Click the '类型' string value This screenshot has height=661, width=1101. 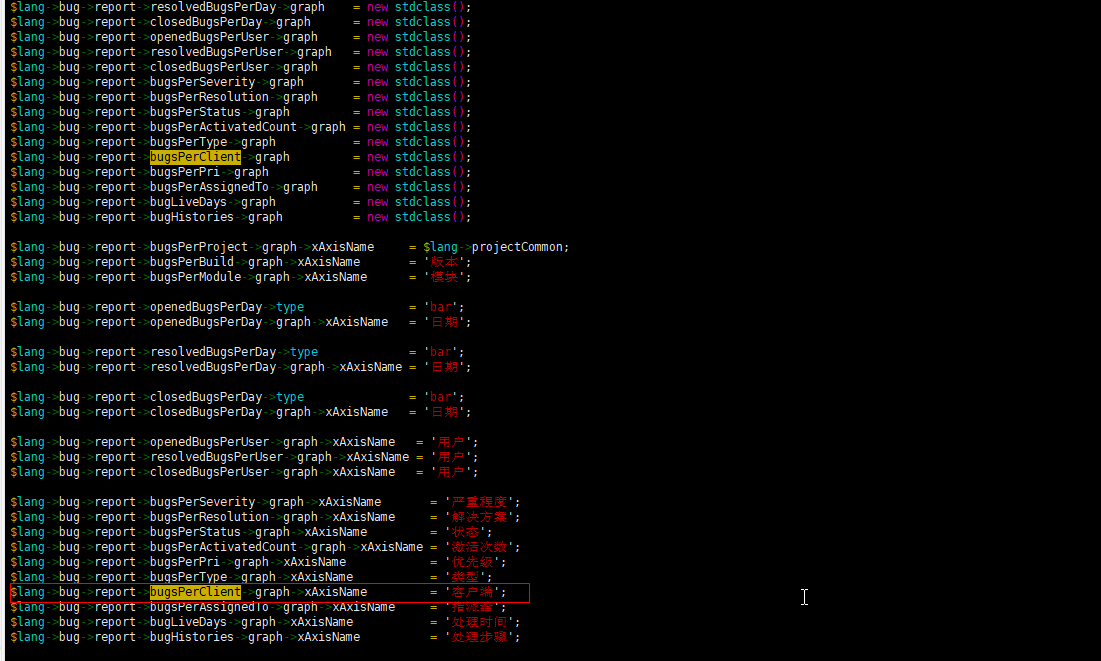point(466,577)
